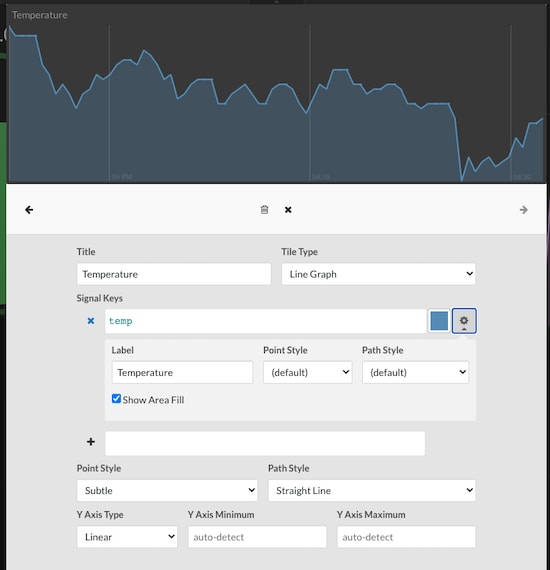Click the Title input field
The width and height of the screenshot is (550, 570).
point(174,274)
